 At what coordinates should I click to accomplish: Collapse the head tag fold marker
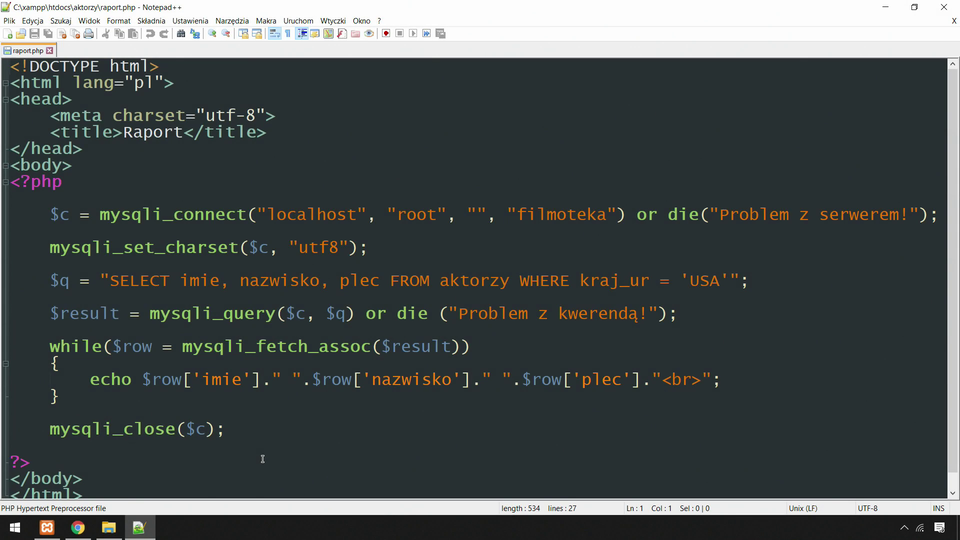pos(6,100)
